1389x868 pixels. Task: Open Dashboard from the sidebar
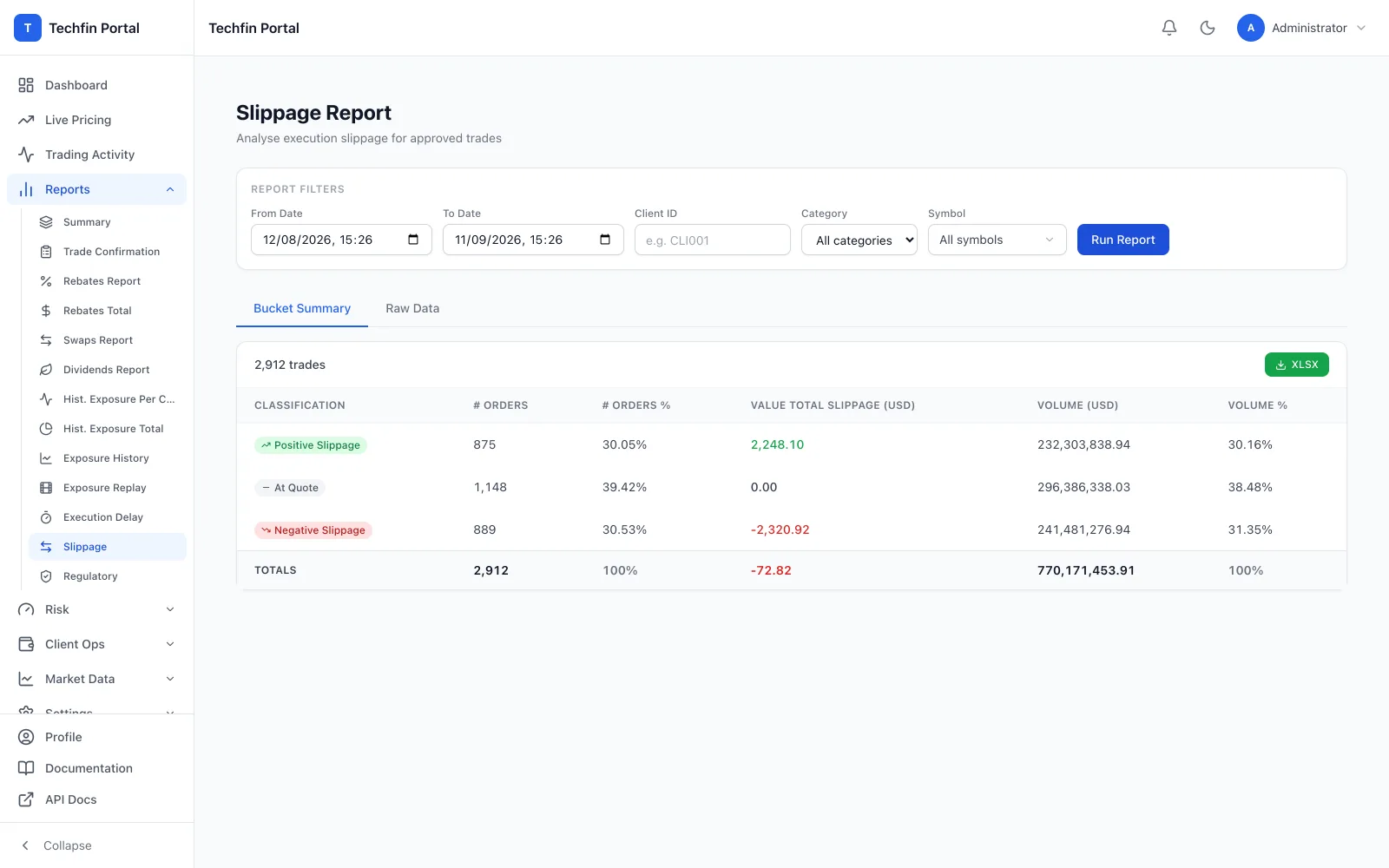click(x=96, y=85)
